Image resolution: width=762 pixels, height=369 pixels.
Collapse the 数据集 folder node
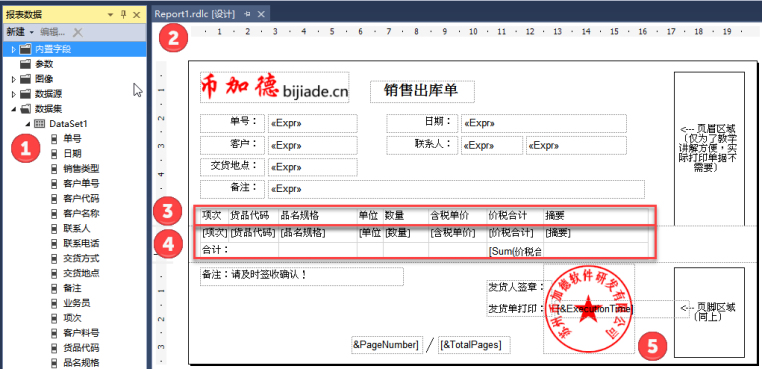tap(14, 109)
